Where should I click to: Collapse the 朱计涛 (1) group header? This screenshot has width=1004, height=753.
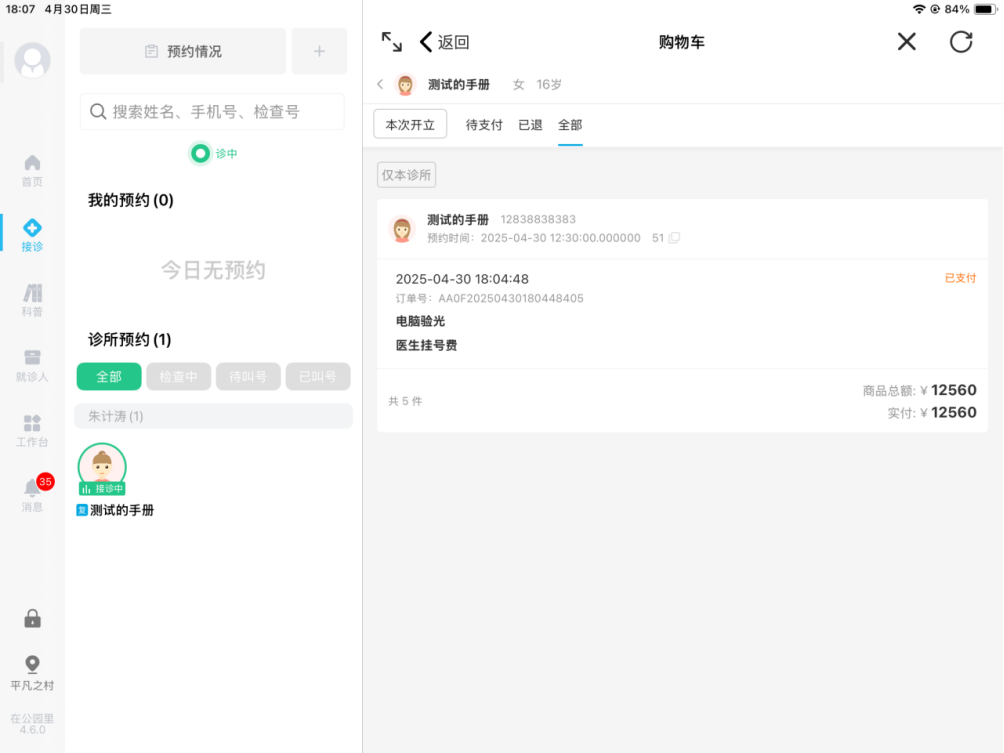point(213,416)
